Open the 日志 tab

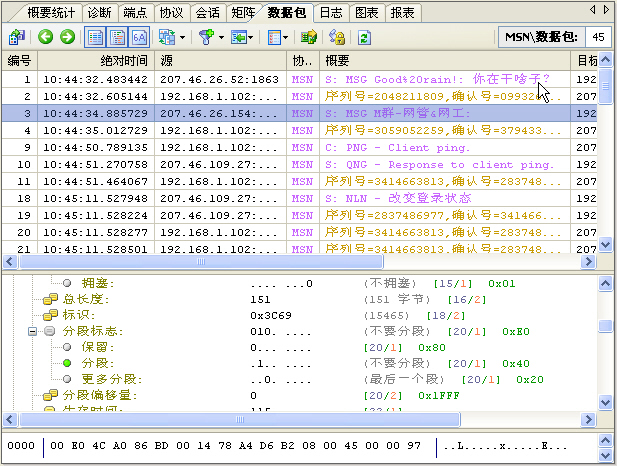pyautogui.click(x=329, y=12)
